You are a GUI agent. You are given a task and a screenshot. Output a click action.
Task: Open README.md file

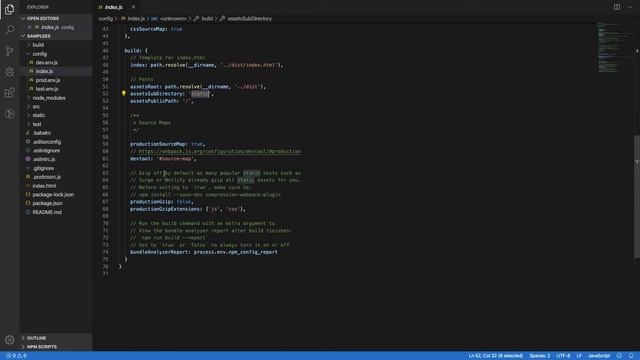coord(47,212)
